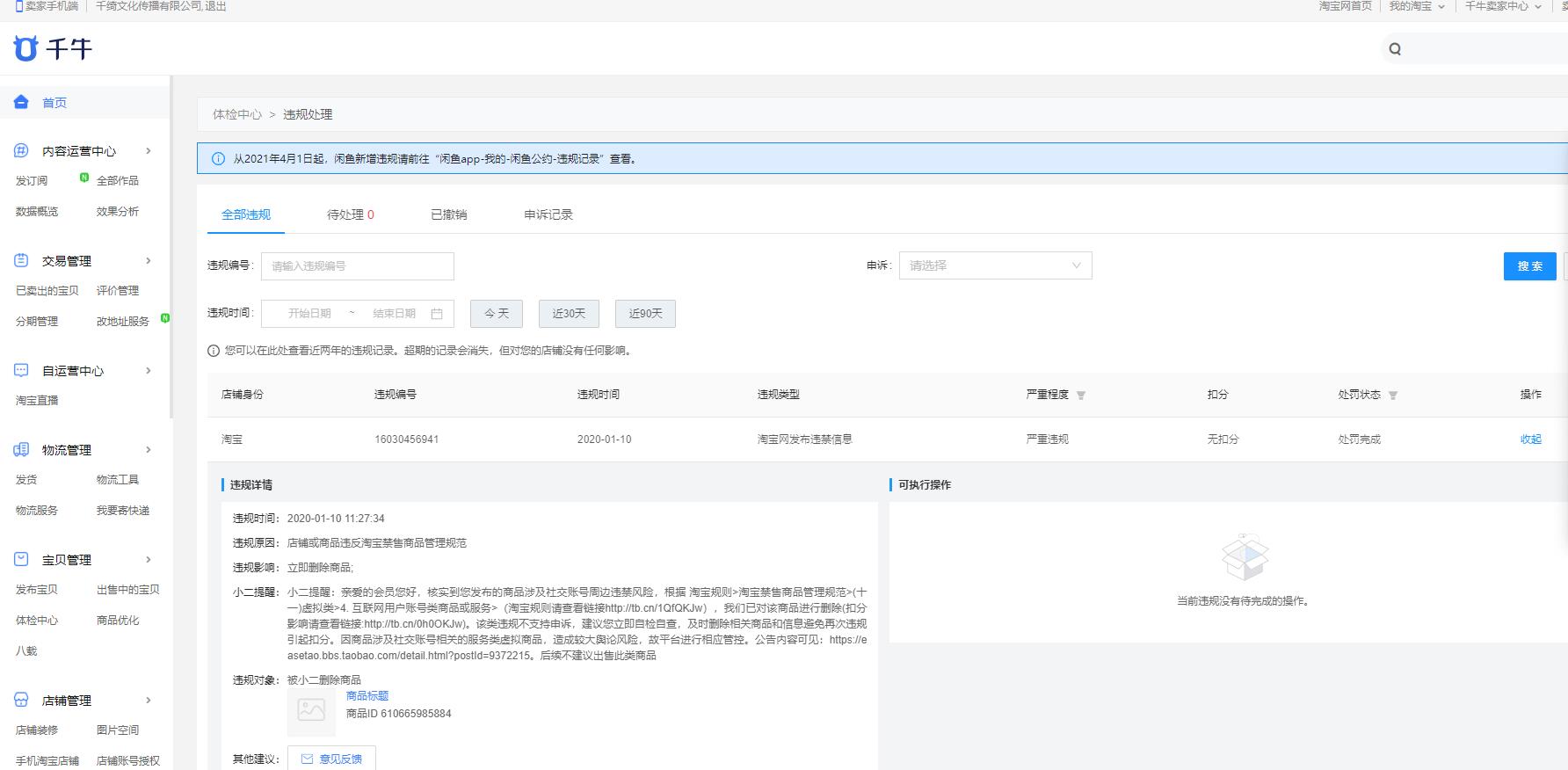Click the 退出 logout link
Image resolution: width=1568 pixels, height=770 pixels.
pyautogui.click(x=215, y=6)
